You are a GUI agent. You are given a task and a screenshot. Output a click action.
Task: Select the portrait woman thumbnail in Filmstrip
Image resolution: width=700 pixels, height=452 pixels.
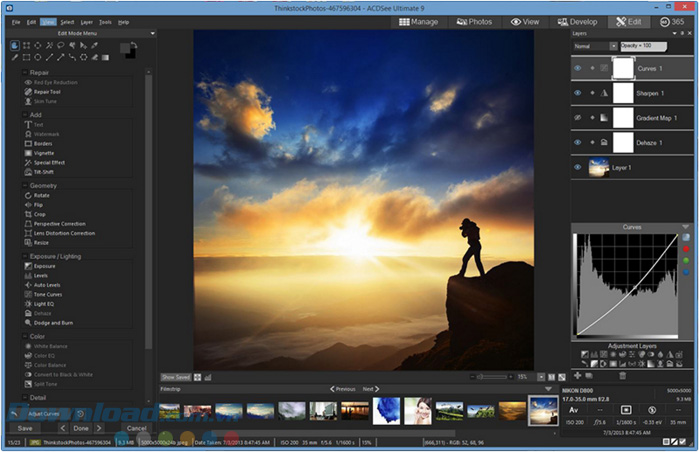pos(418,410)
